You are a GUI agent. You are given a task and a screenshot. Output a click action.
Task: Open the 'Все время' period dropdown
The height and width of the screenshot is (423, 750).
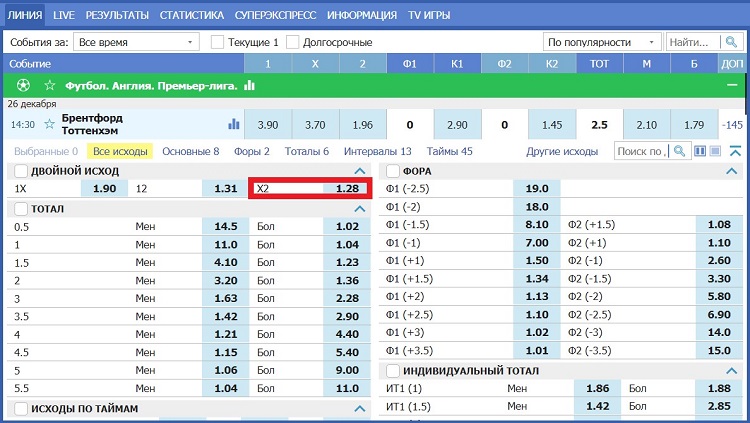[135, 42]
